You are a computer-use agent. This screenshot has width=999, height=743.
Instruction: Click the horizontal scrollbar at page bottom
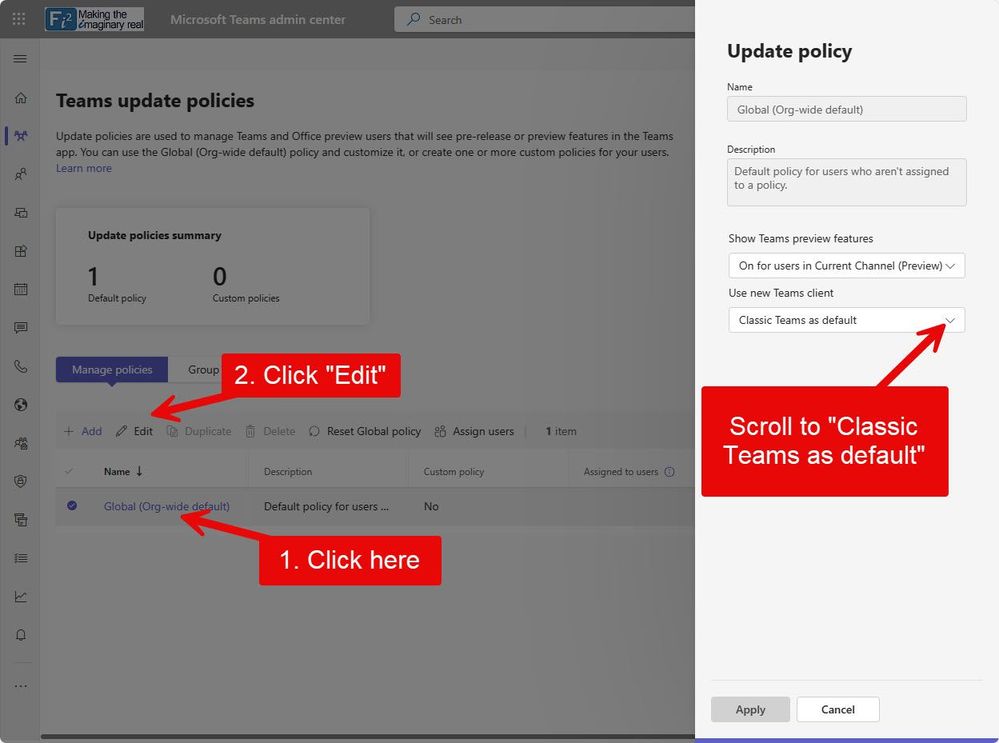pyautogui.click(x=368, y=737)
